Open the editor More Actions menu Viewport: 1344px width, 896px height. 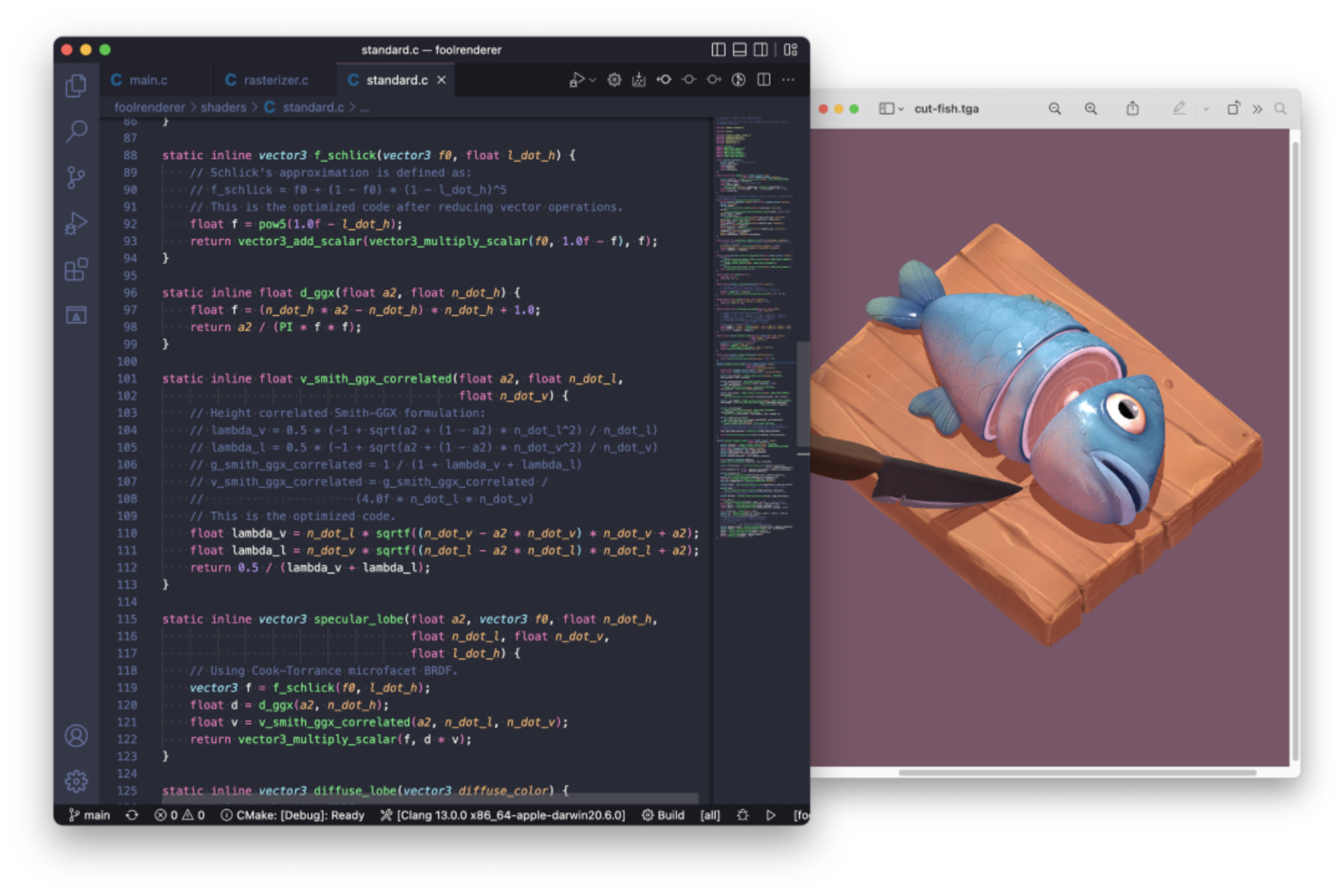coord(788,80)
